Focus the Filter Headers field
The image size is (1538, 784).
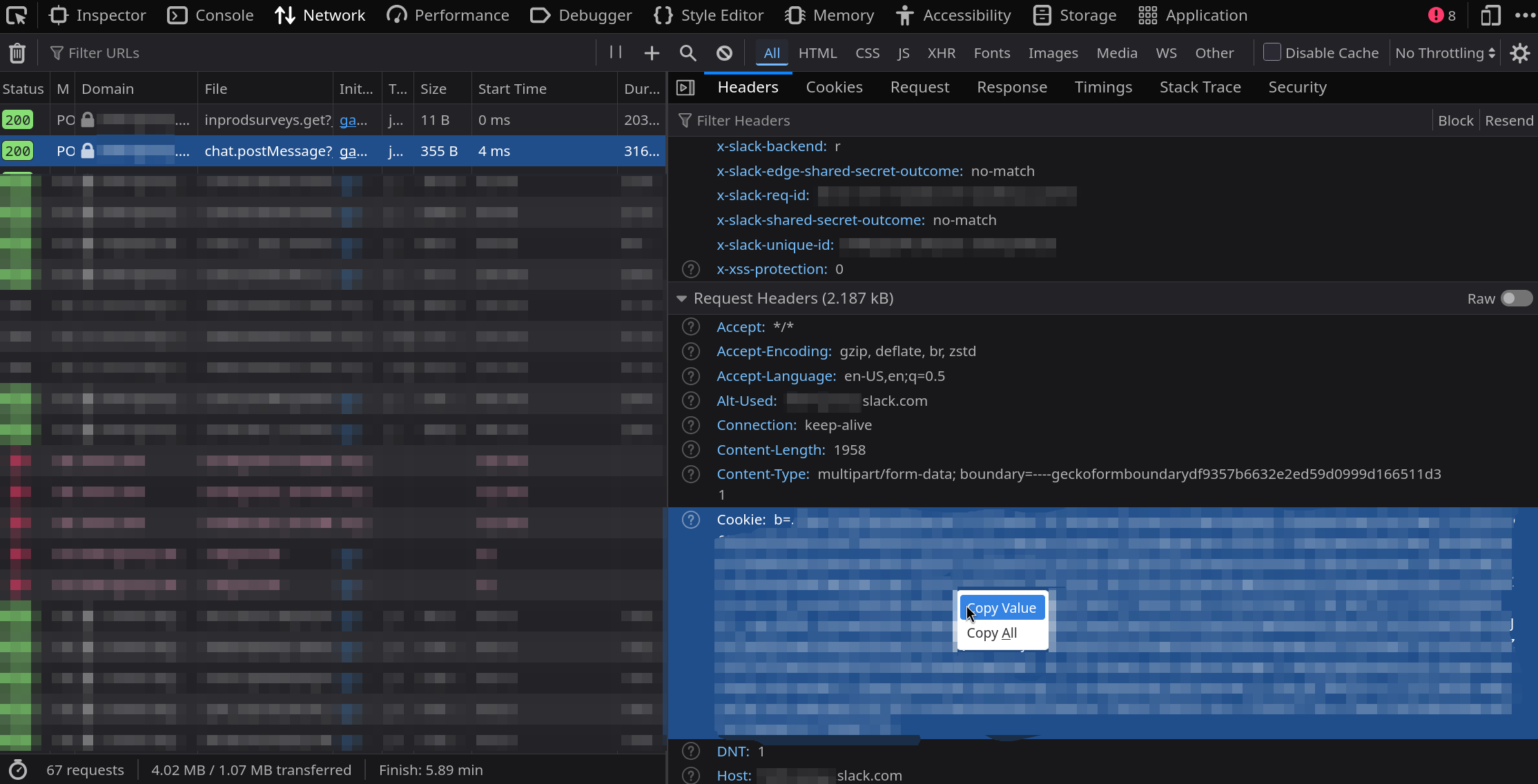point(1049,121)
